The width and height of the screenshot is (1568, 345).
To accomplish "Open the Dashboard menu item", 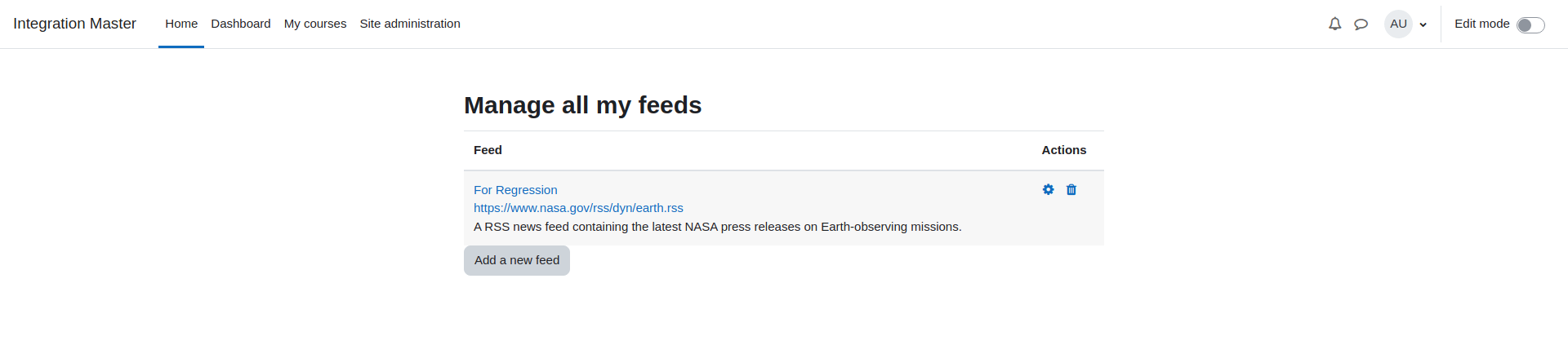I will click(241, 24).
